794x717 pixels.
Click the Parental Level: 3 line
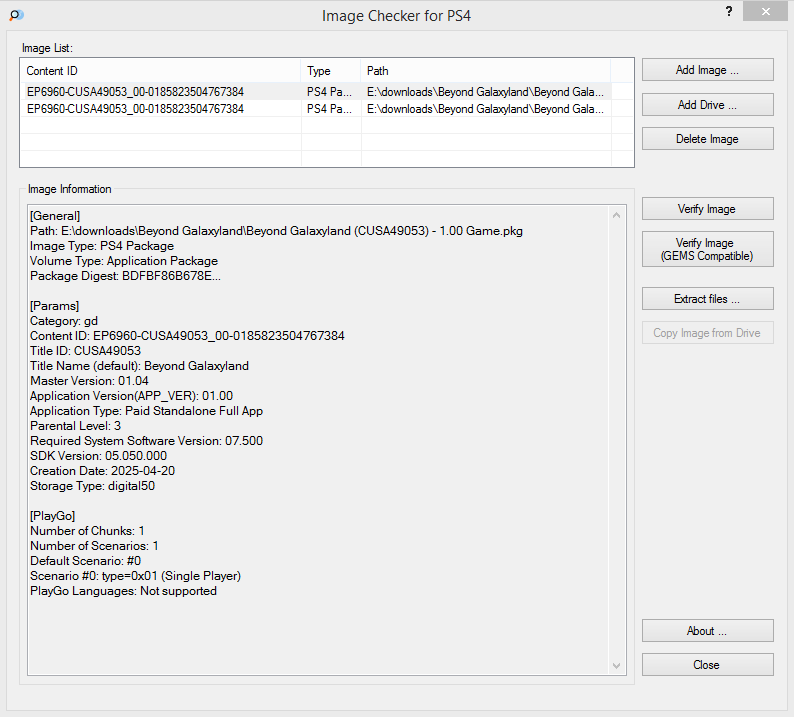coord(75,426)
